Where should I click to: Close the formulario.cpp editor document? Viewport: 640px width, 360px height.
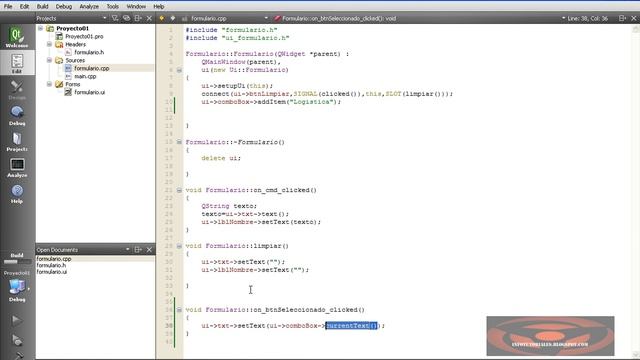[x=634, y=18]
